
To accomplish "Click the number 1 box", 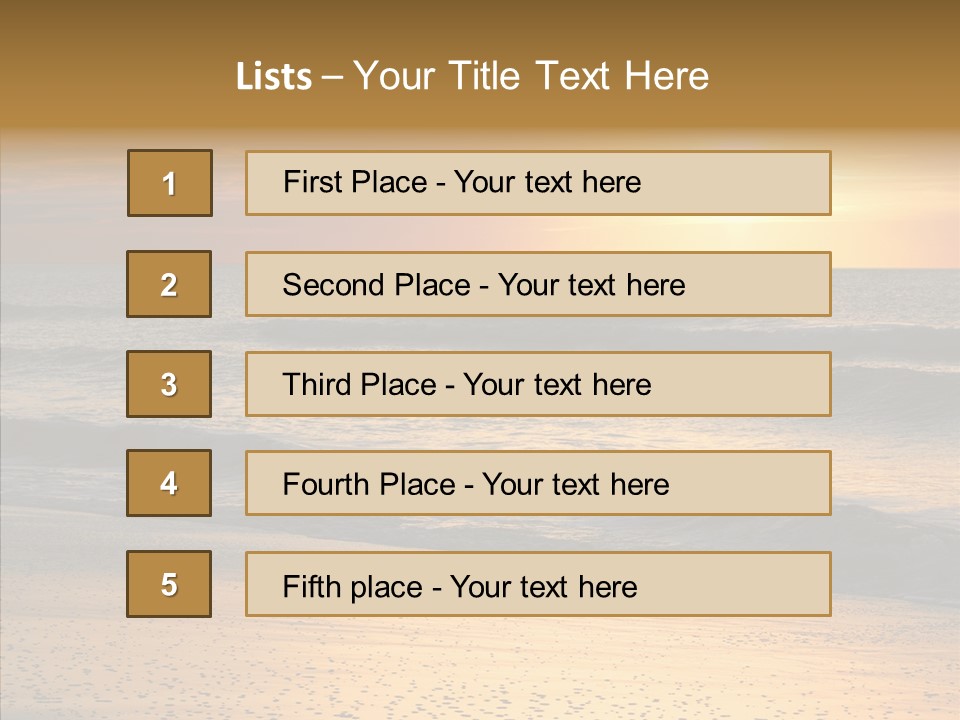I will pos(170,183).
